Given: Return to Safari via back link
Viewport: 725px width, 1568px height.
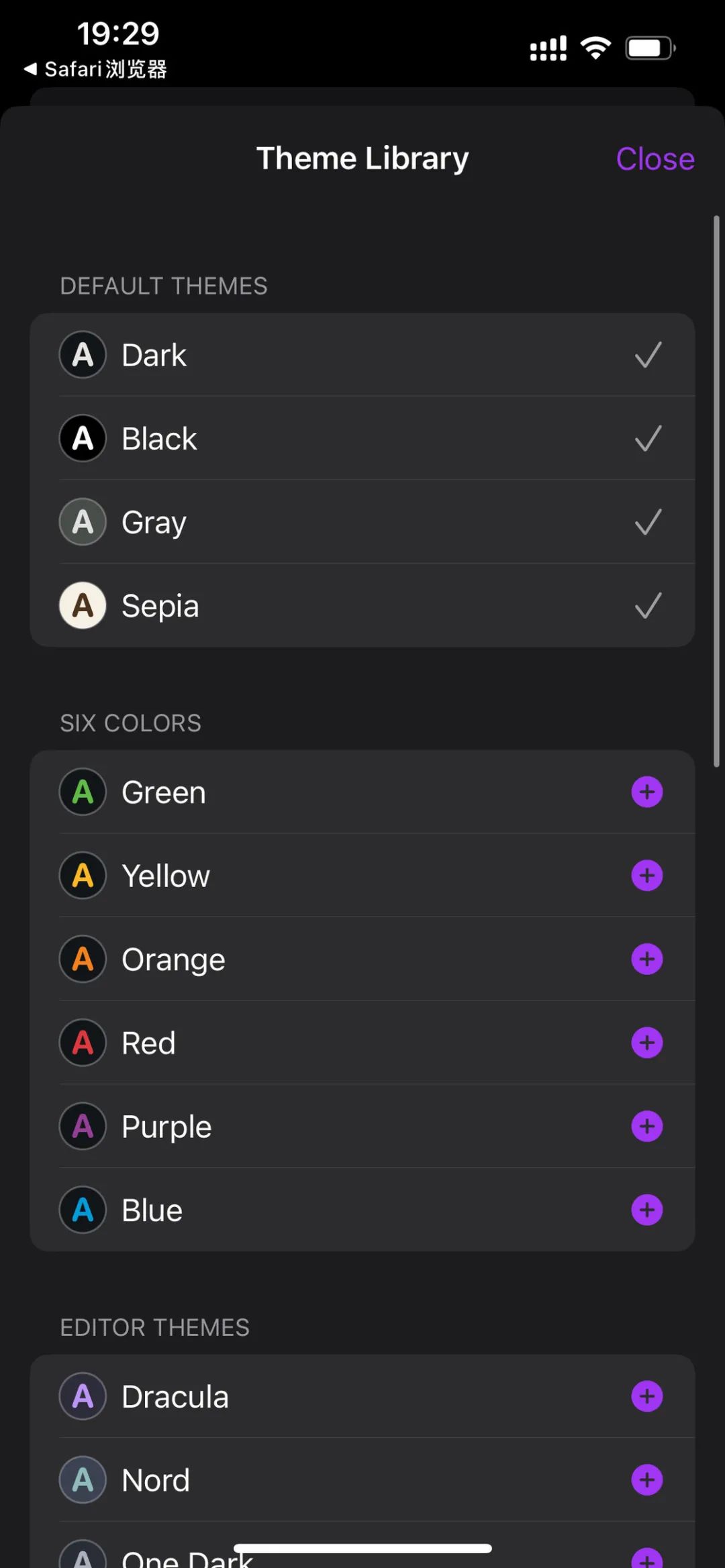Looking at the screenshot, I should click(x=95, y=69).
